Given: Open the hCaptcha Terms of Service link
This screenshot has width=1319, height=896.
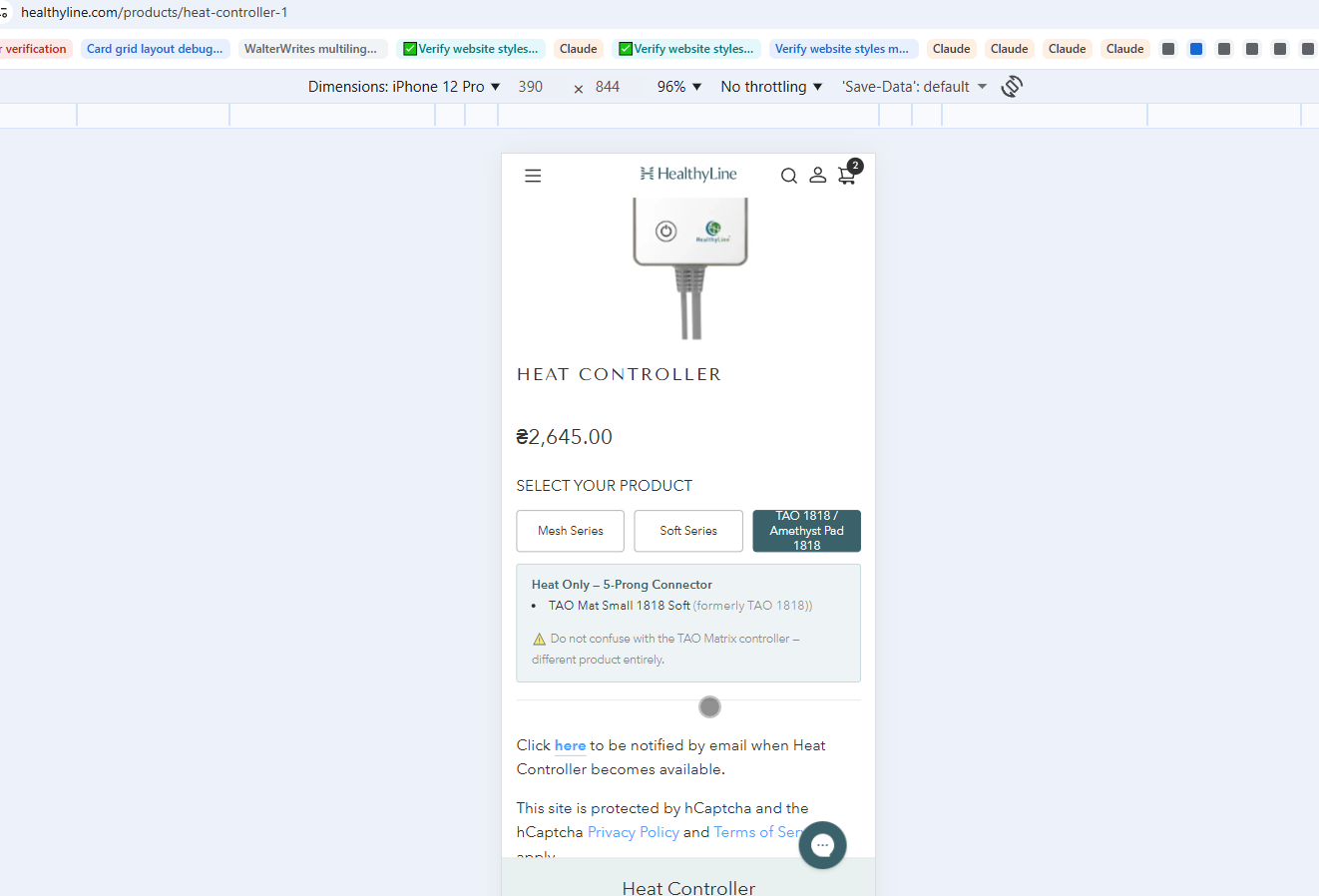Looking at the screenshot, I should (758, 832).
